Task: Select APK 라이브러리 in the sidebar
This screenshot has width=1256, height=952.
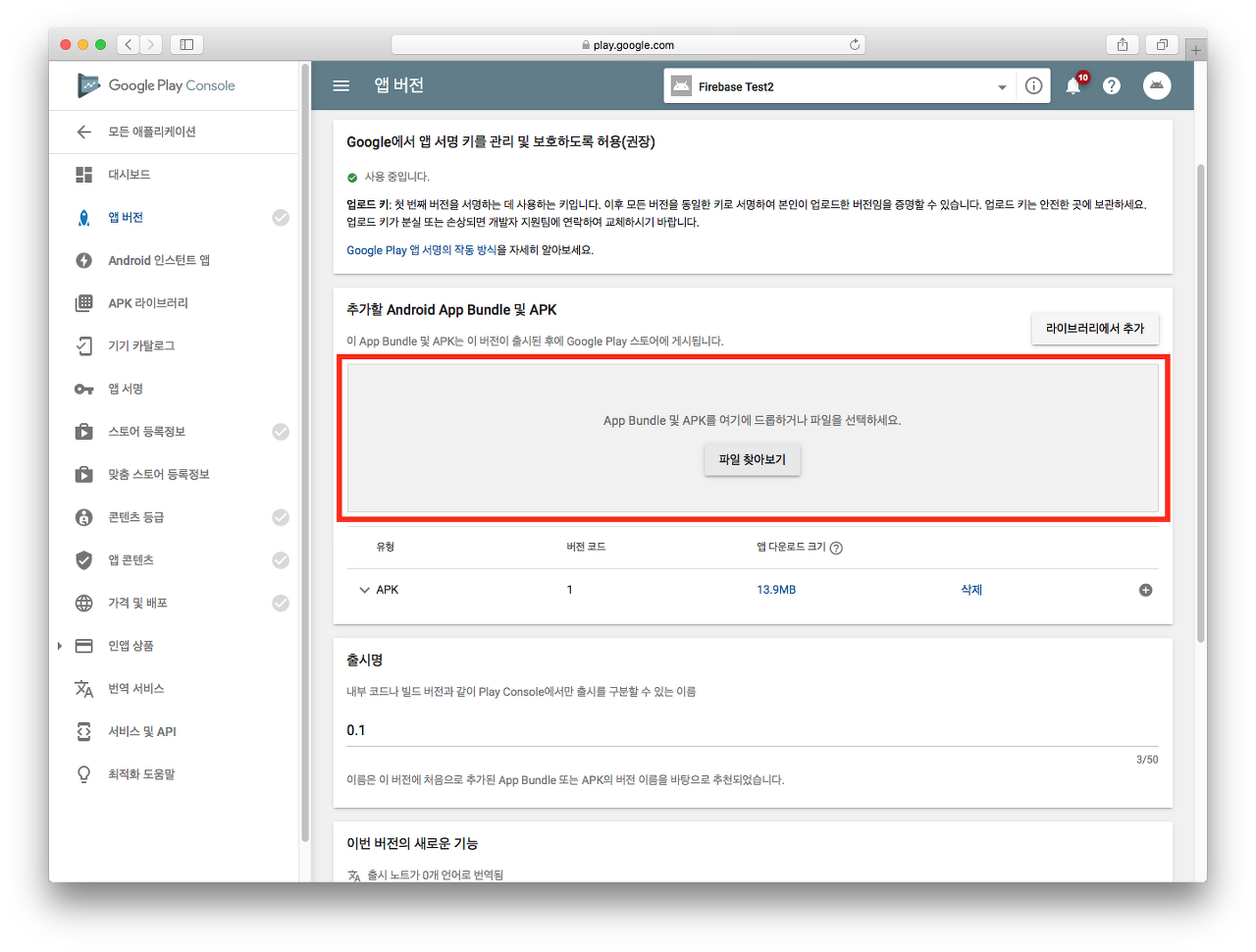Action: click(148, 303)
